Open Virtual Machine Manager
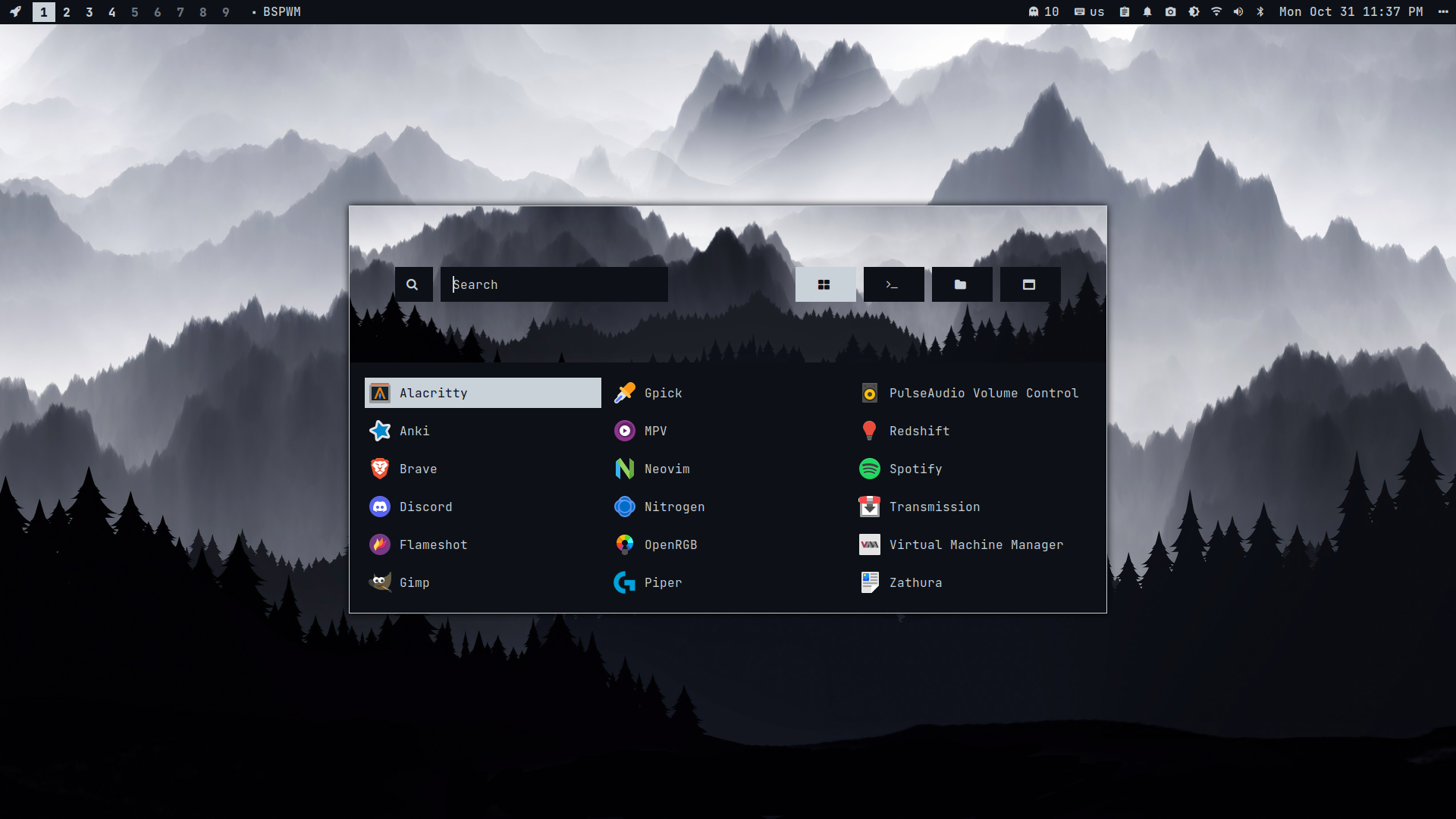Screen dimensions: 1456x819 click(x=975, y=544)
